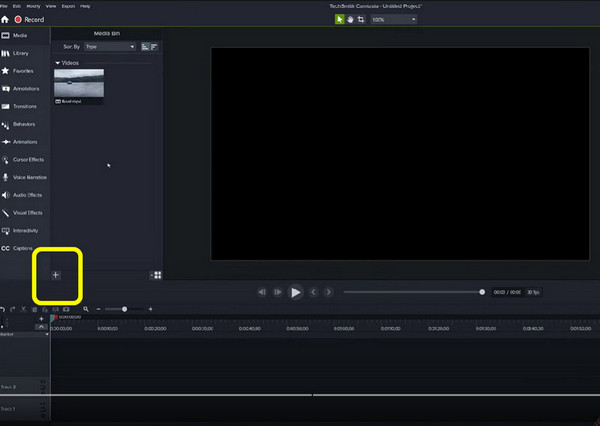Collapse the marker track with the up arrow

pyautogui.click(x=41, y=326)
